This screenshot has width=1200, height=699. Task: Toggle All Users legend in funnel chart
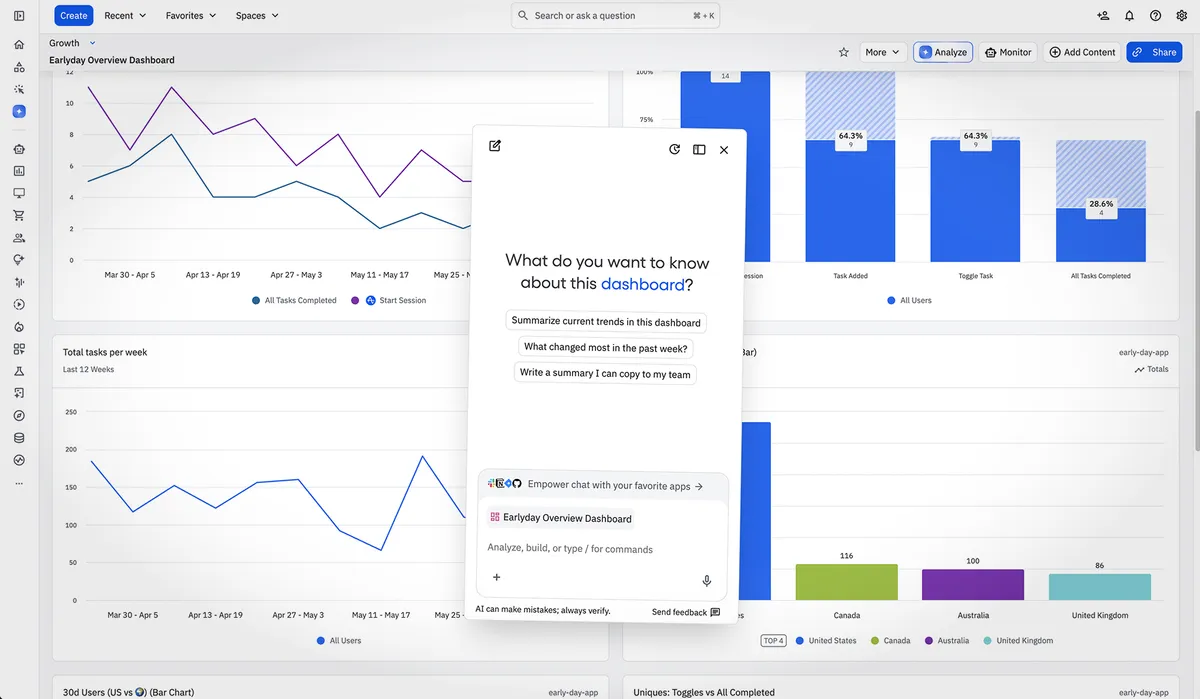[x=910, y=300]
